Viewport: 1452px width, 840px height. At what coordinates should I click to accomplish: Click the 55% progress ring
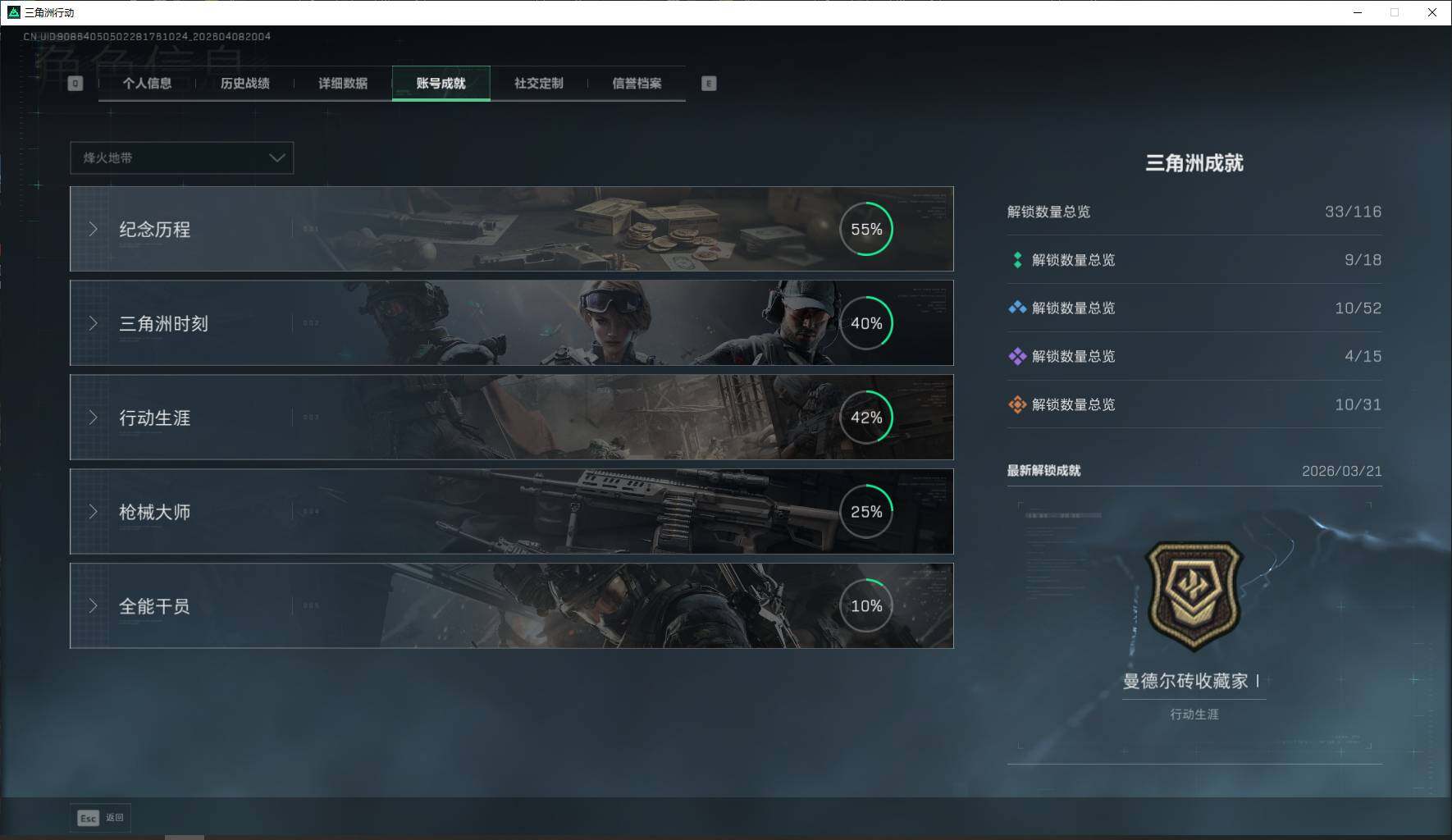(x=866, y=229)
